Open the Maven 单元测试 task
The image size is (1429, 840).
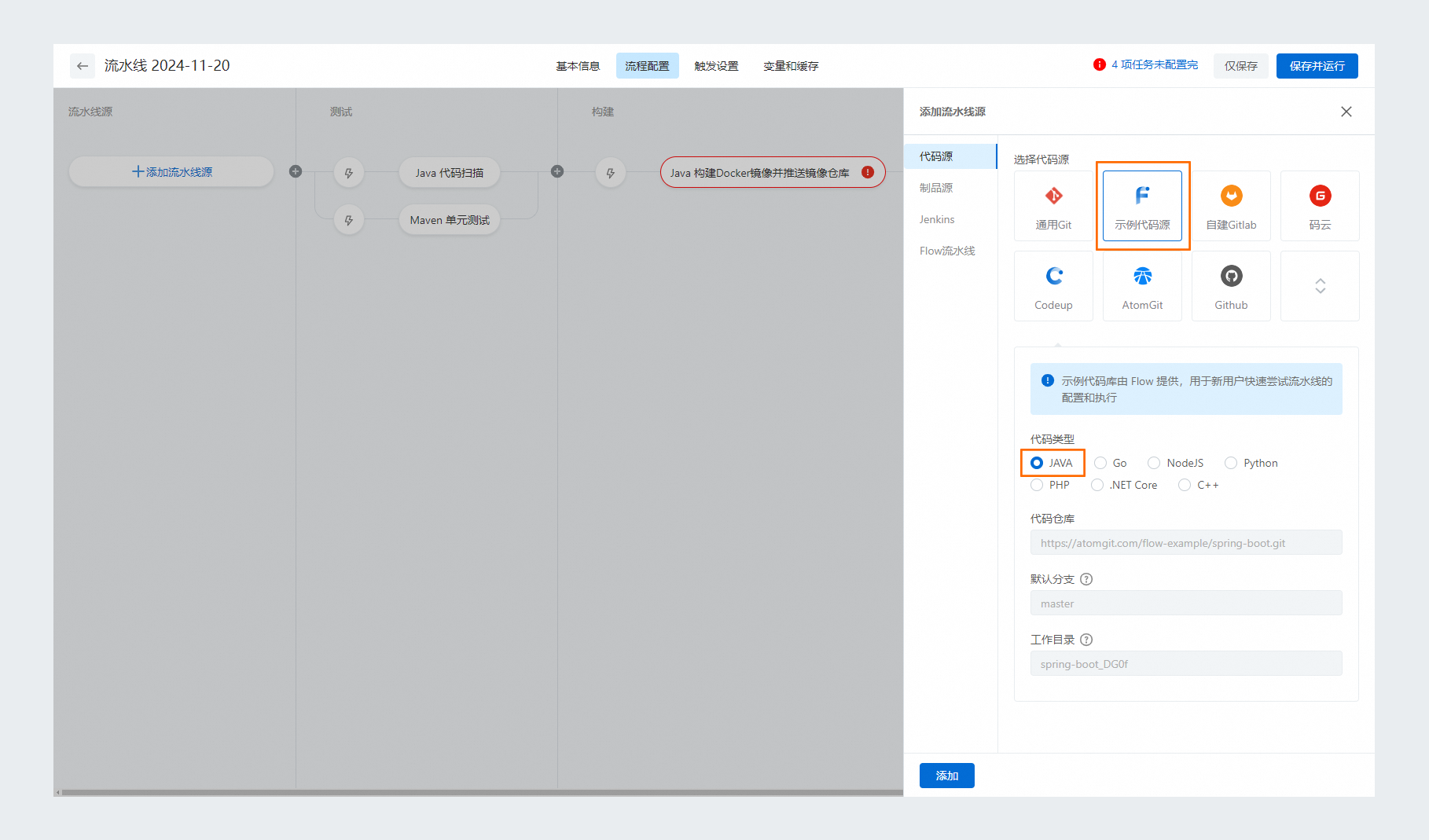pyautogui.click(x=450, y=220)
